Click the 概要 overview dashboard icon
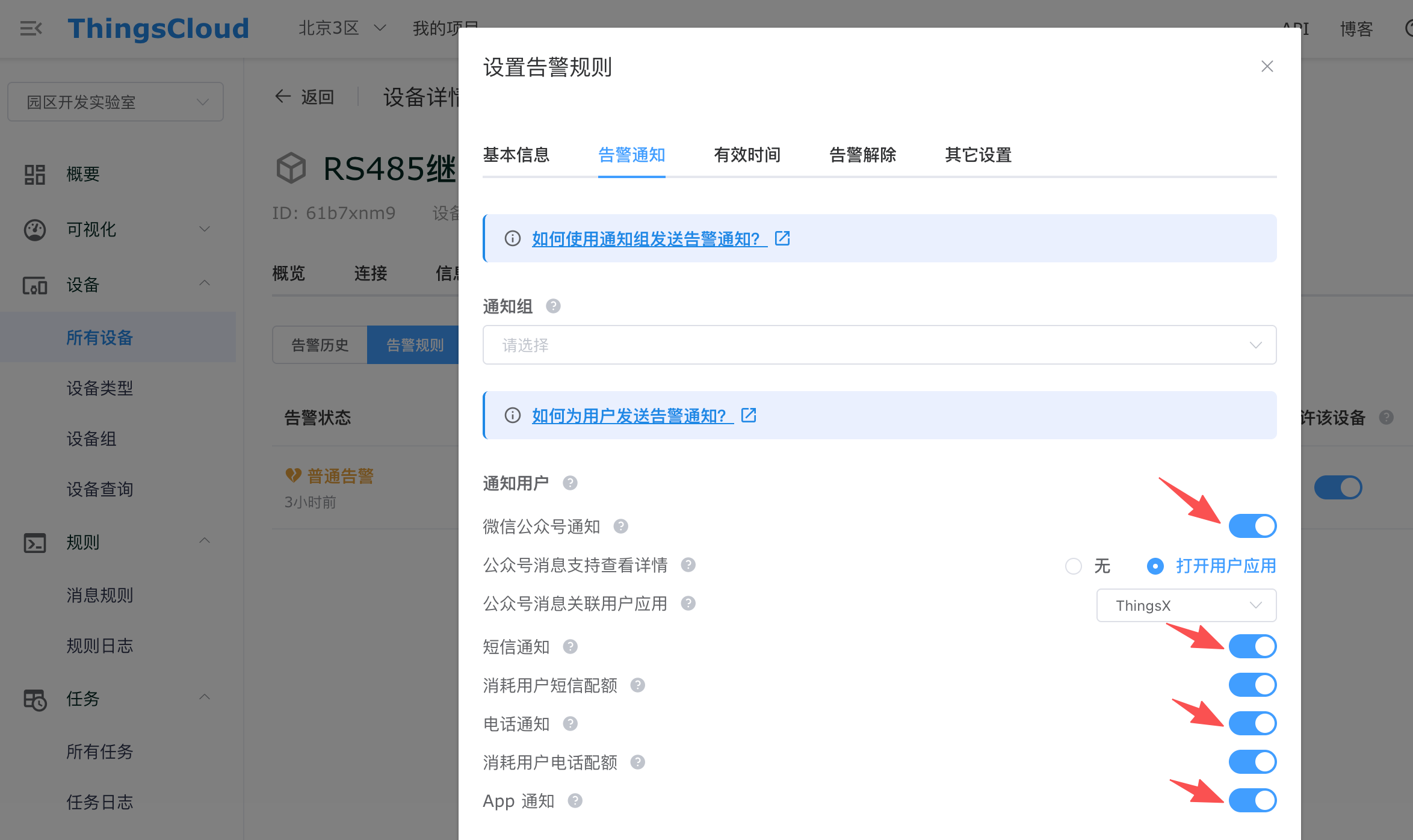The height and width of the screenshot is (840, 1413). click(x=35, y=174)
